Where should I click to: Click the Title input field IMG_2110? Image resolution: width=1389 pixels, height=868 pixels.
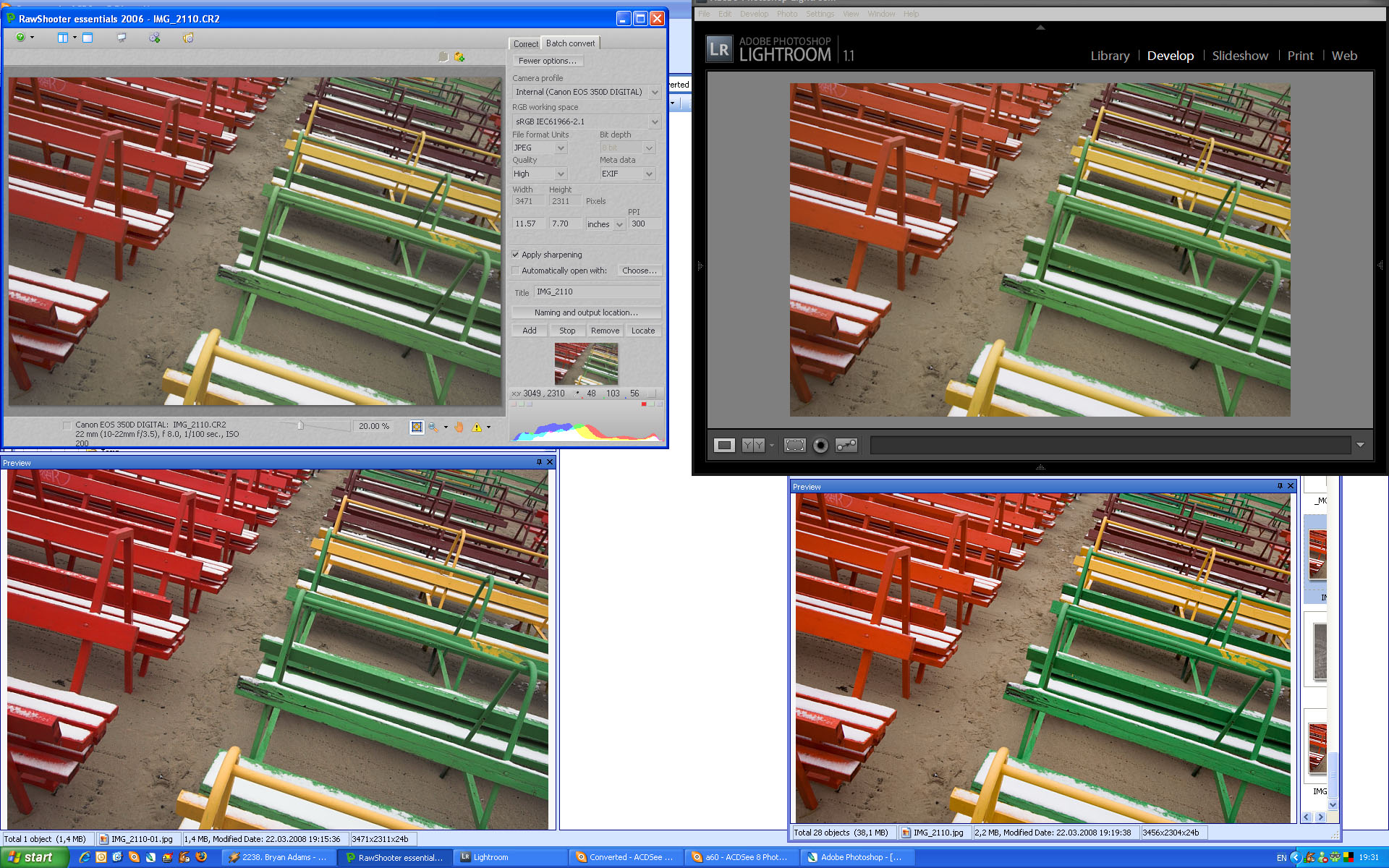click(597, 292)
